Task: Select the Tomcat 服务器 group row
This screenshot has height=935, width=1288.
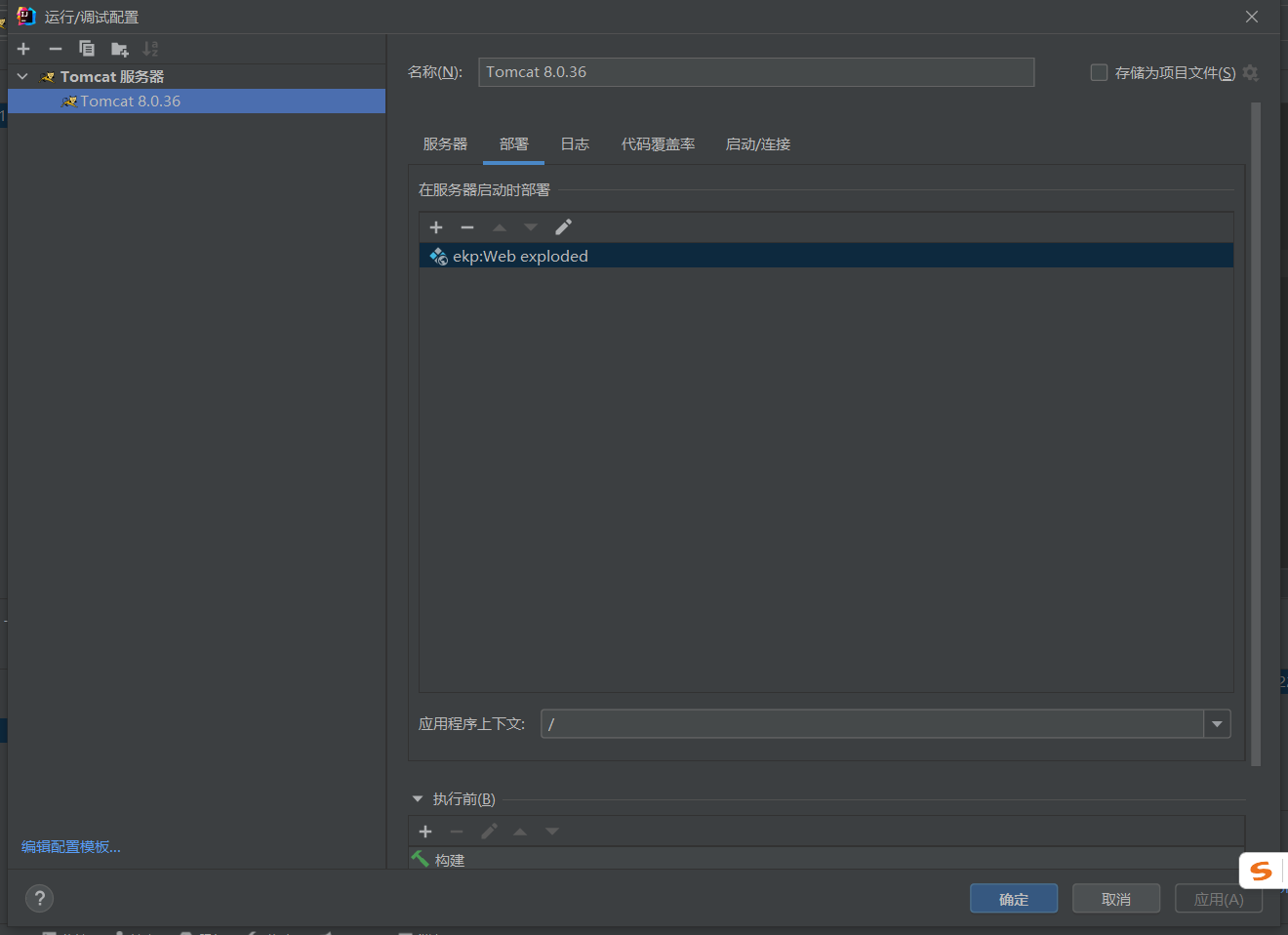Action: [196, 76]
